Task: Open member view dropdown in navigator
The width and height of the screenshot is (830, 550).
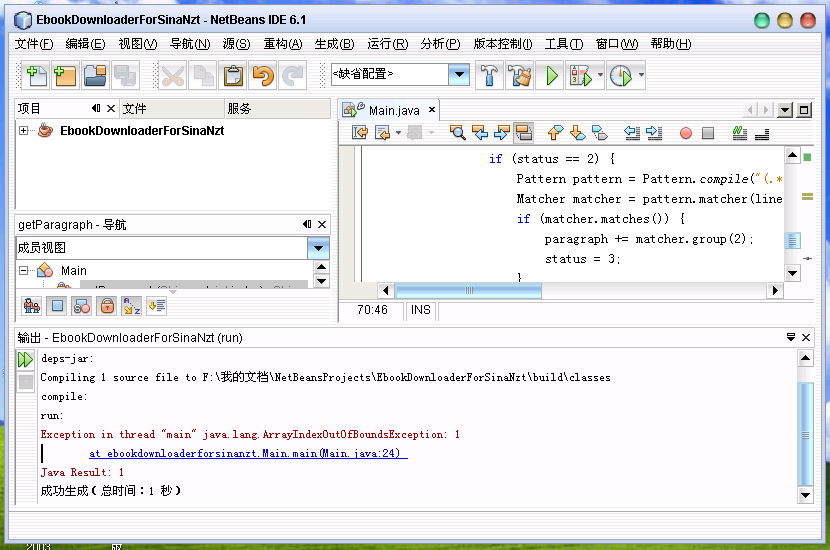Action: point(318,248)
